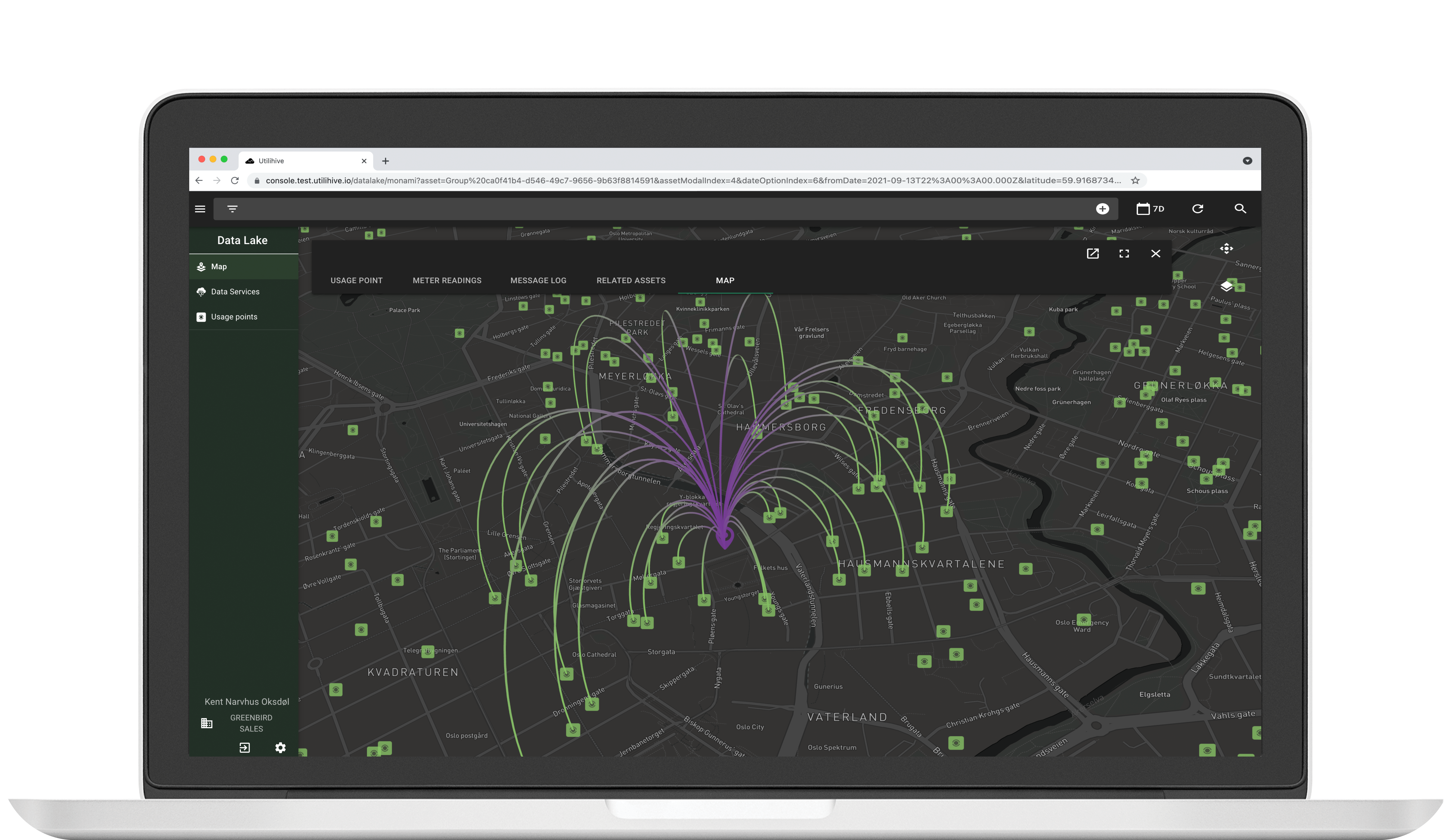
Task: Bookmark this page with star icon
Action: tap(1135, 180)
